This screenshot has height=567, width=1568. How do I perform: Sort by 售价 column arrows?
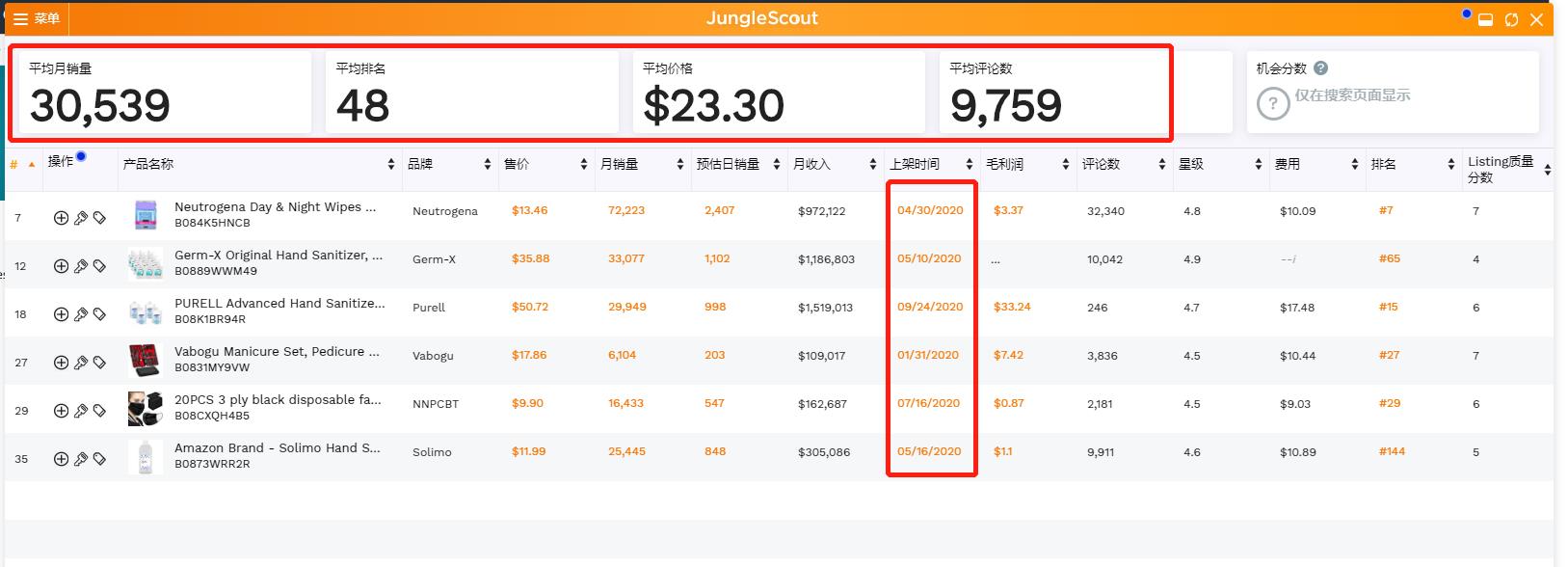584,164
